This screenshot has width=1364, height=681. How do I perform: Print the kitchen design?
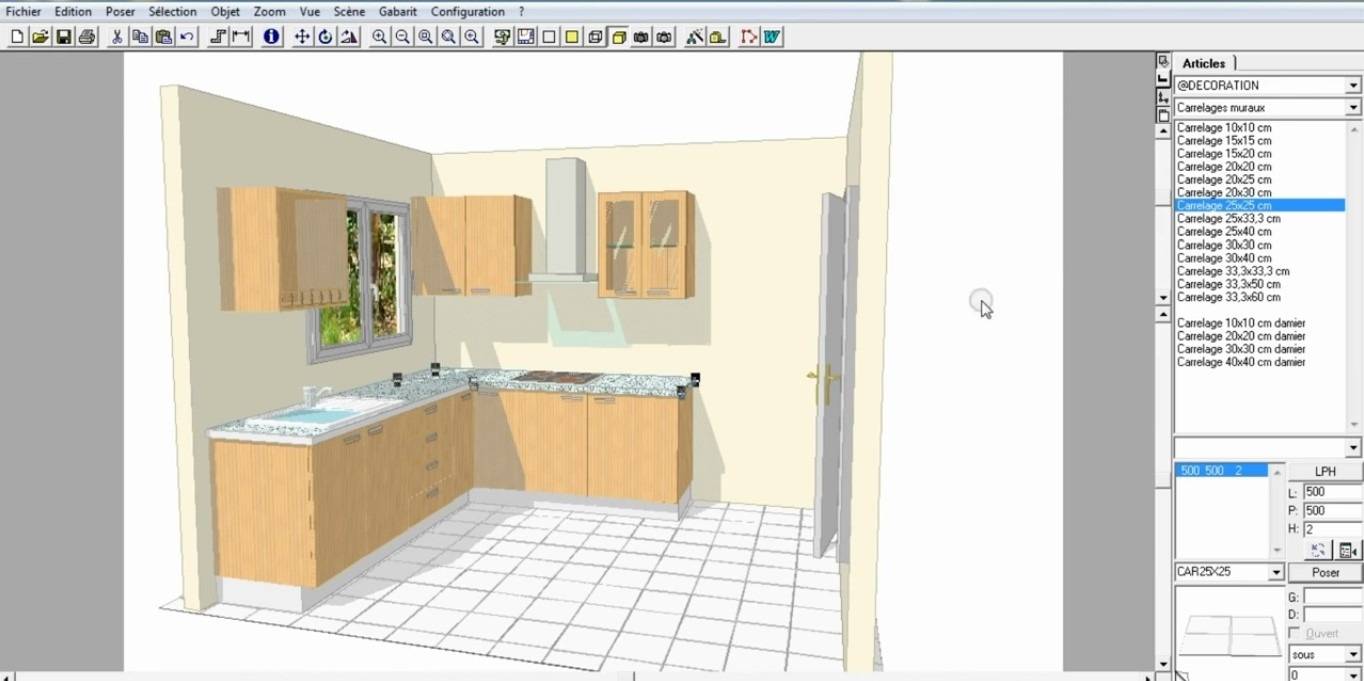tap(87, 37)
